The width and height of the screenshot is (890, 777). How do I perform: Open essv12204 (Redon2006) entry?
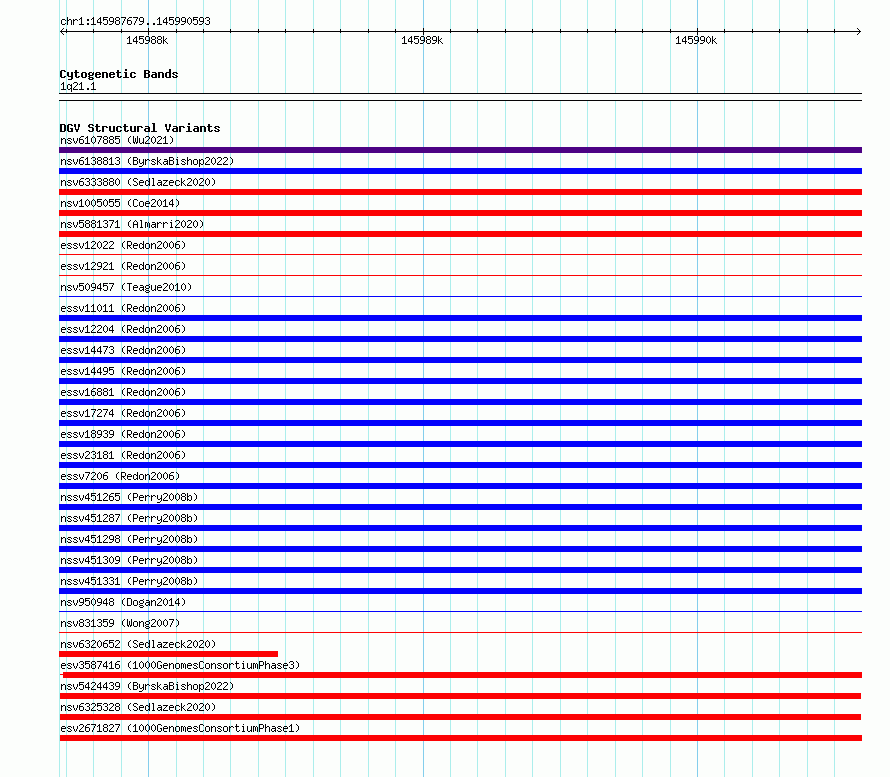click(123, 329)
